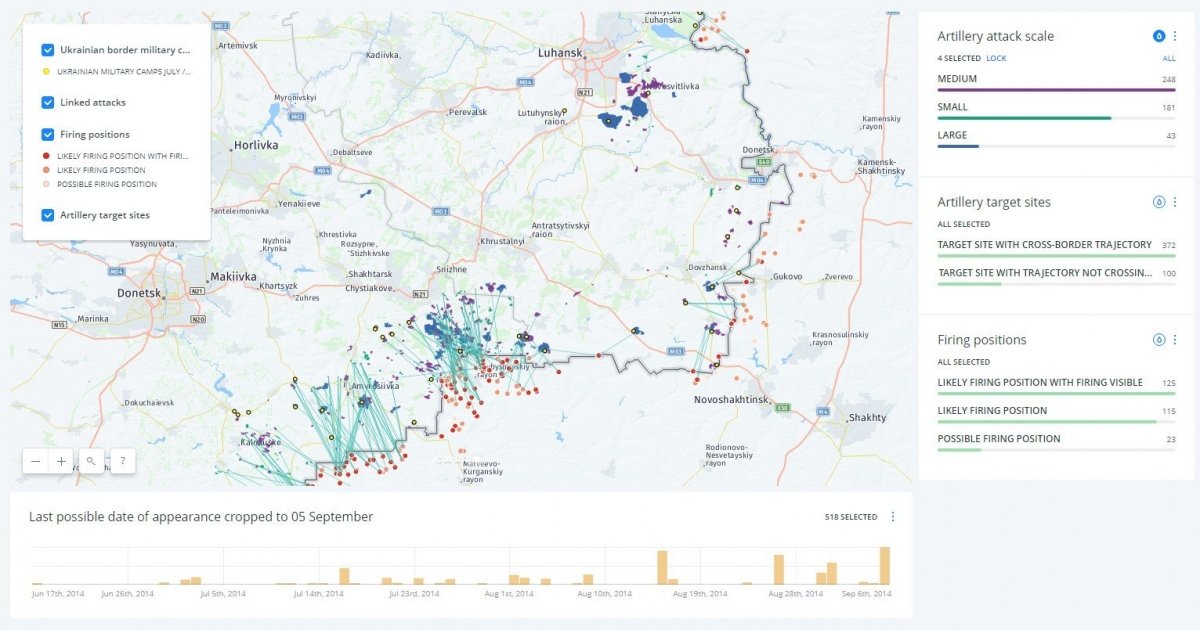The width and height of the screenshot is (1200, 630).
Task: Zoom out the map with minus button
Action: point(36,461)
